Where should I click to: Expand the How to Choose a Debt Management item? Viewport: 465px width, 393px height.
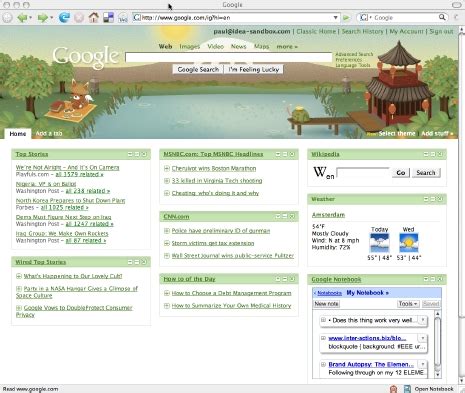click(x=167, y=293)
